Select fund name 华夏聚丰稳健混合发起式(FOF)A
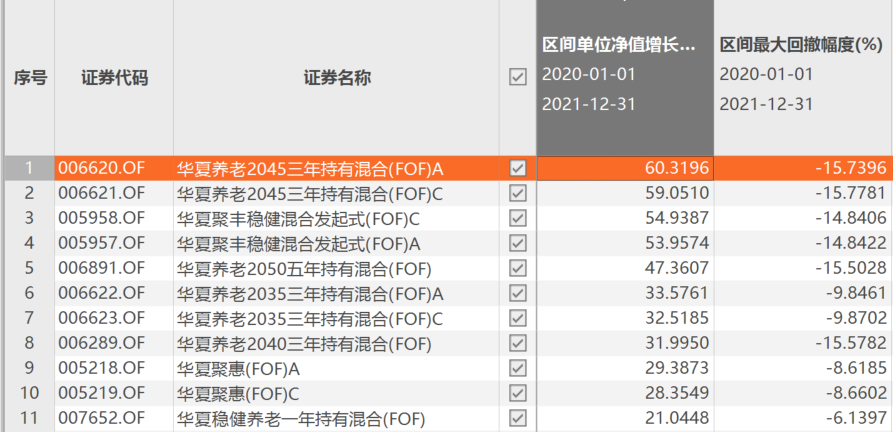 point(298,244)
